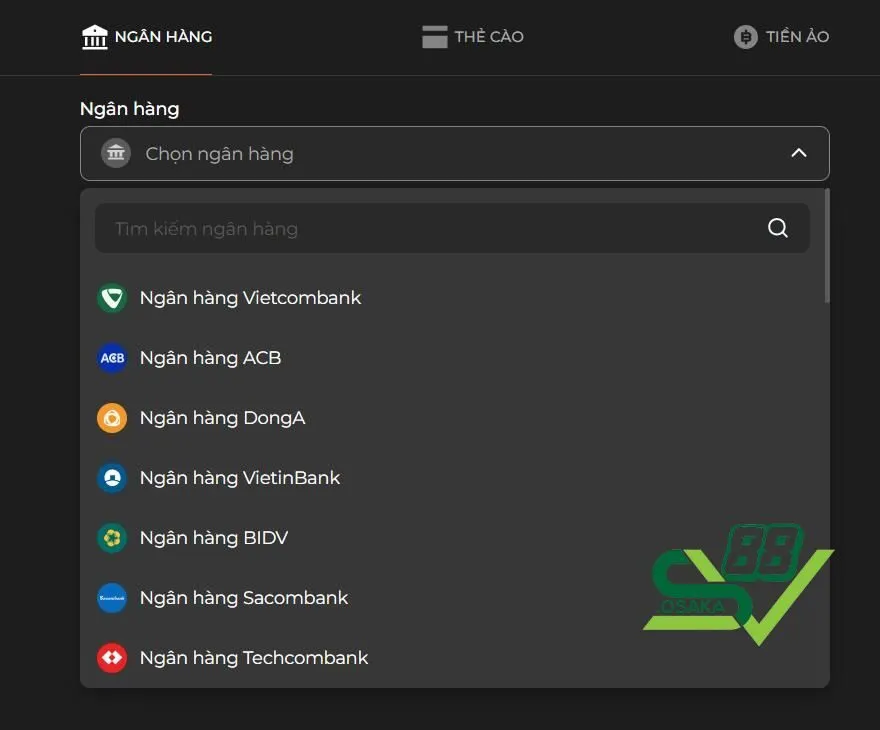Click the bank building icon beside Ngân Hàng
Viewport: 880px width, 730px height.
coord(94,37)
